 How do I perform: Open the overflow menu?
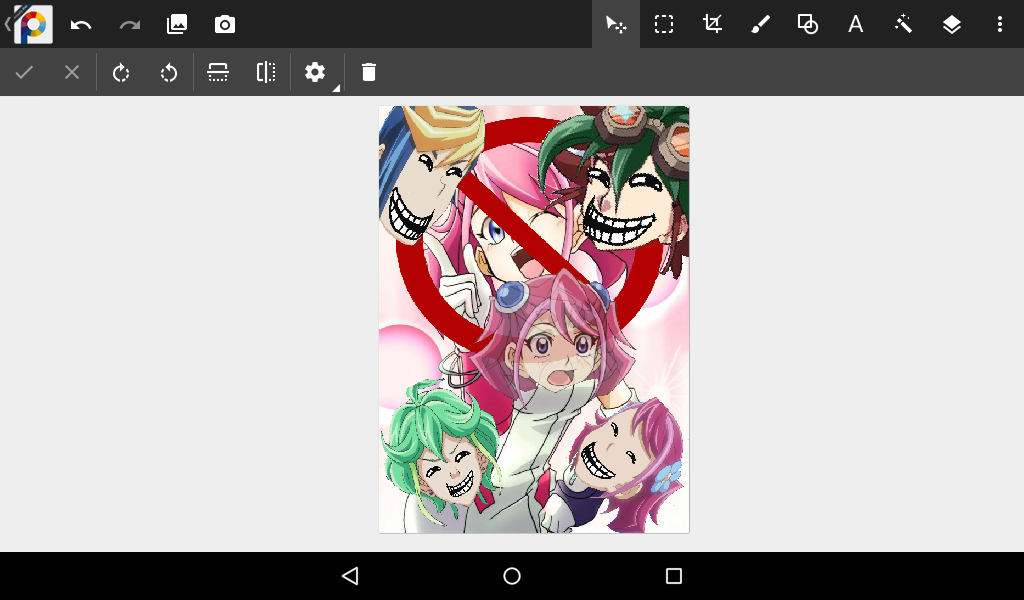1000,24
